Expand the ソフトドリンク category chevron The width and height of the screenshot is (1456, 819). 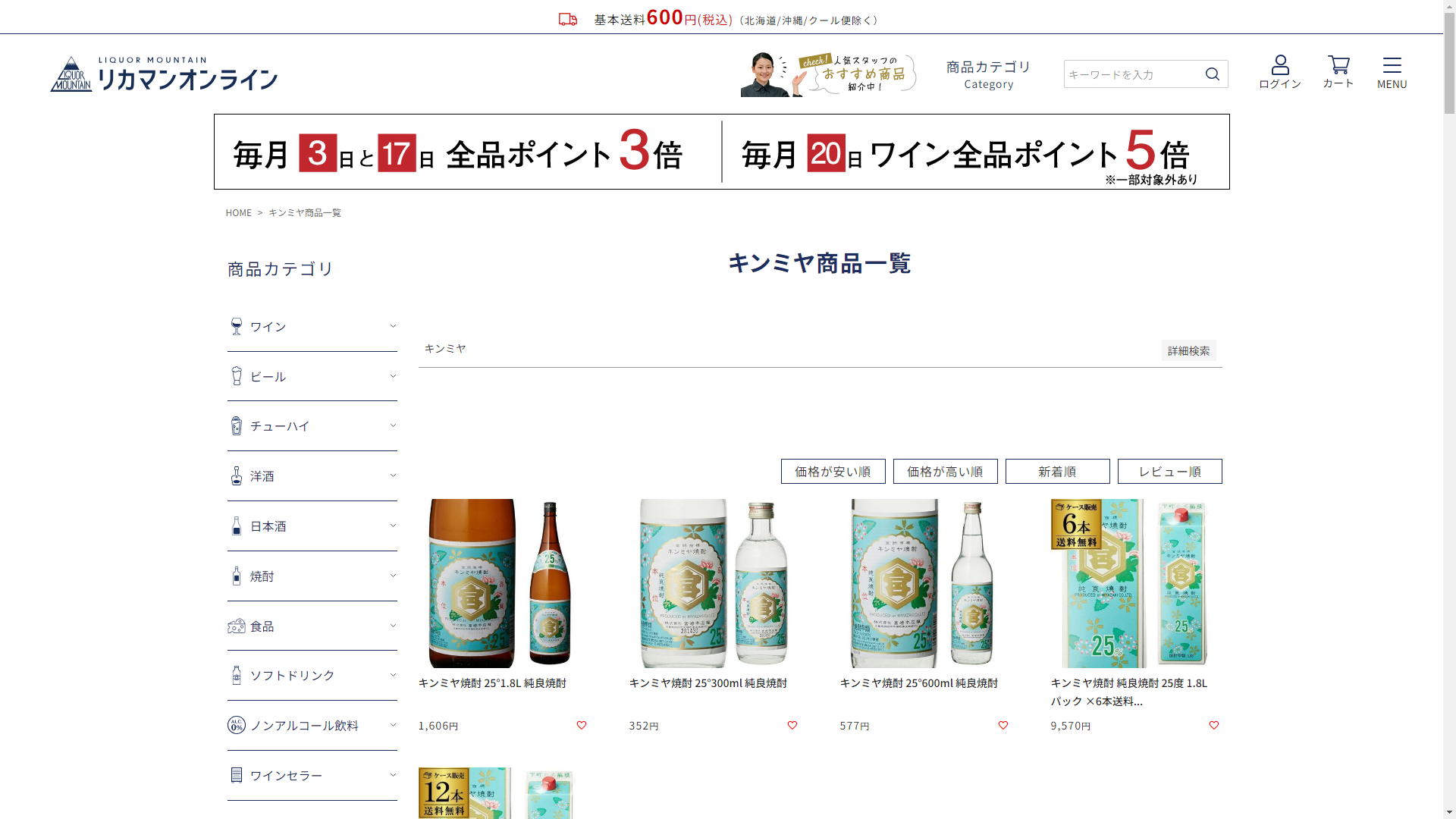click(393, 675)
